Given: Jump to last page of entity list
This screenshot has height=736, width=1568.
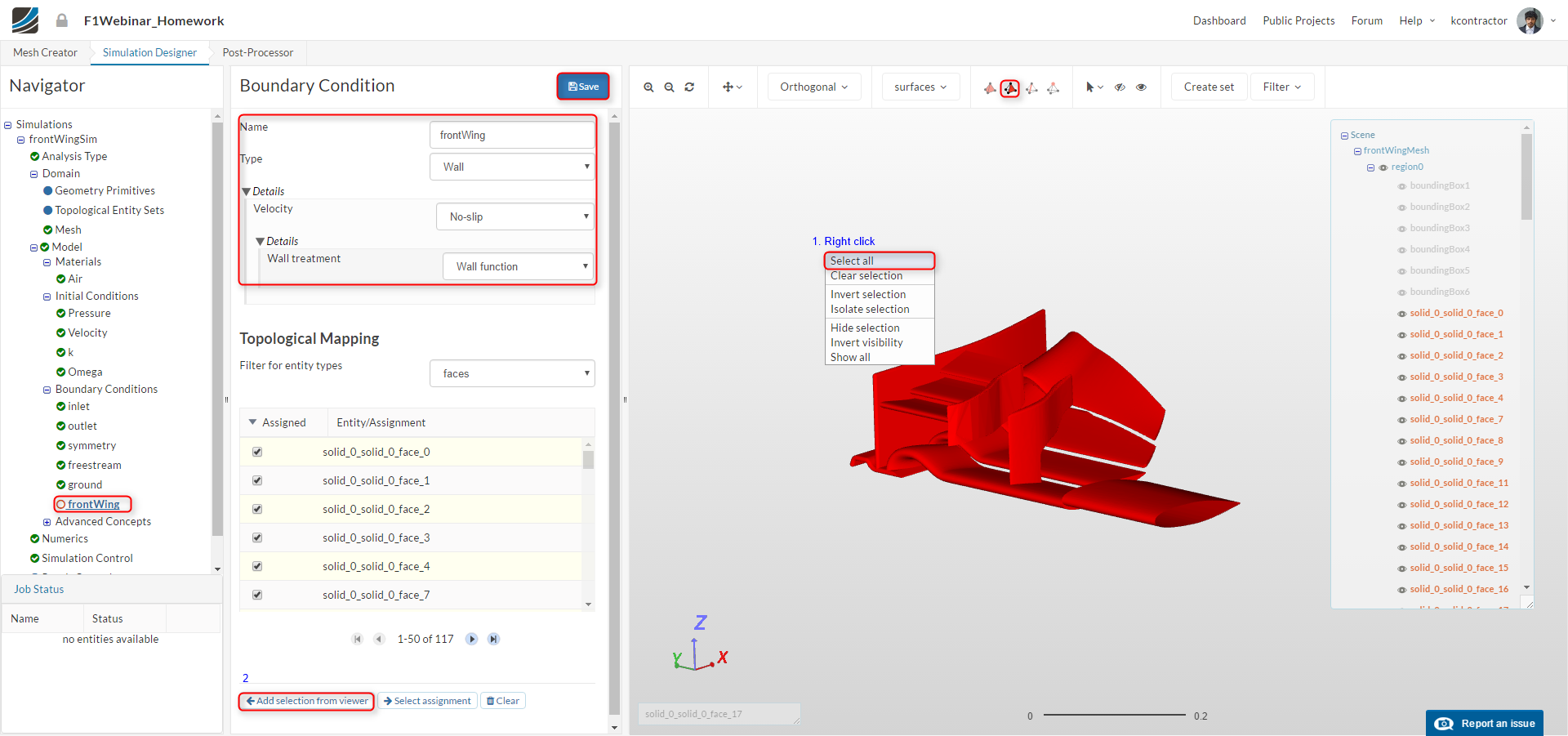Looking at the screenshot, I should pos(493,639).
